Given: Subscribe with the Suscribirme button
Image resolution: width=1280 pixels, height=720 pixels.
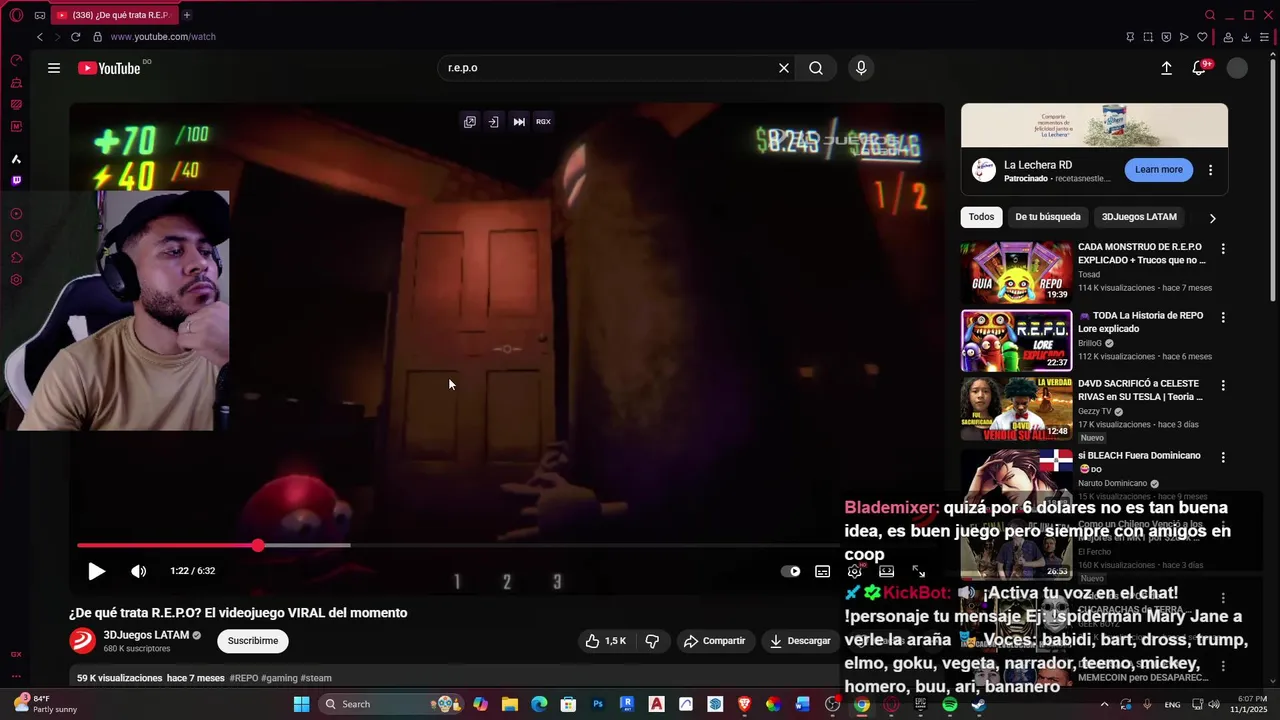Looking at the screenshot, I should pyautogui.click(x=253, y=641).
